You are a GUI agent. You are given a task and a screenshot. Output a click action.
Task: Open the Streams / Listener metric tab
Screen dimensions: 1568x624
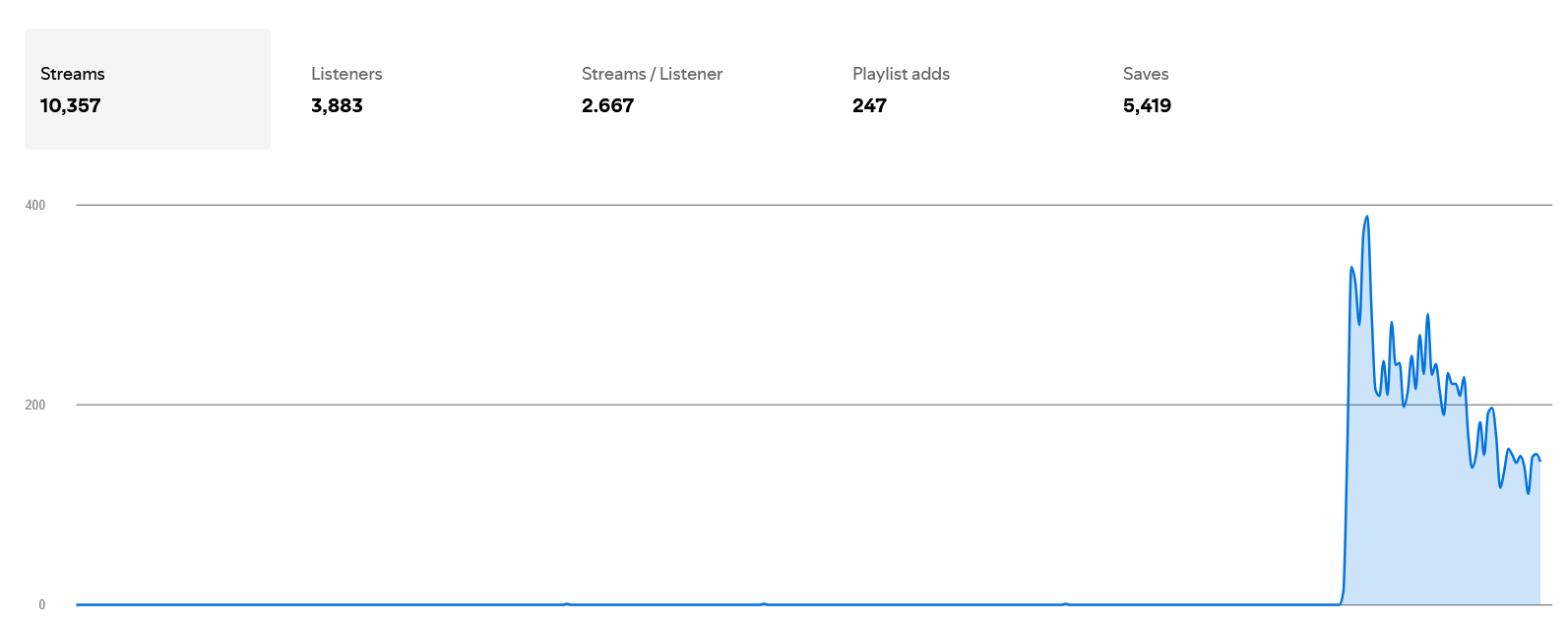[x=652, y=74]
